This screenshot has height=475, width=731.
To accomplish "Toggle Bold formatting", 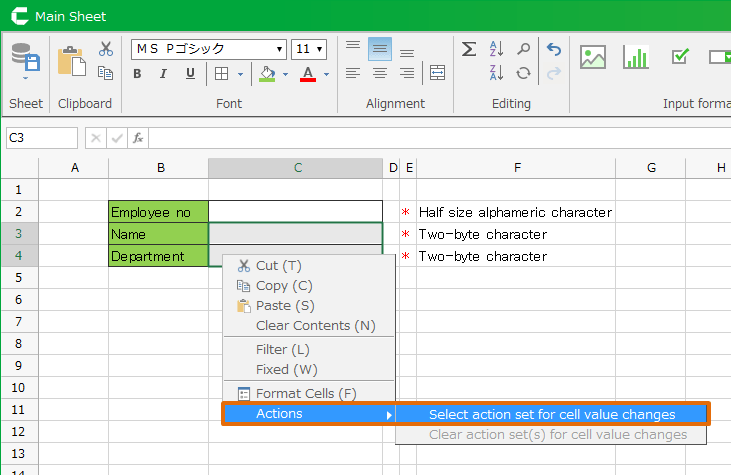I will pos(137,74).
